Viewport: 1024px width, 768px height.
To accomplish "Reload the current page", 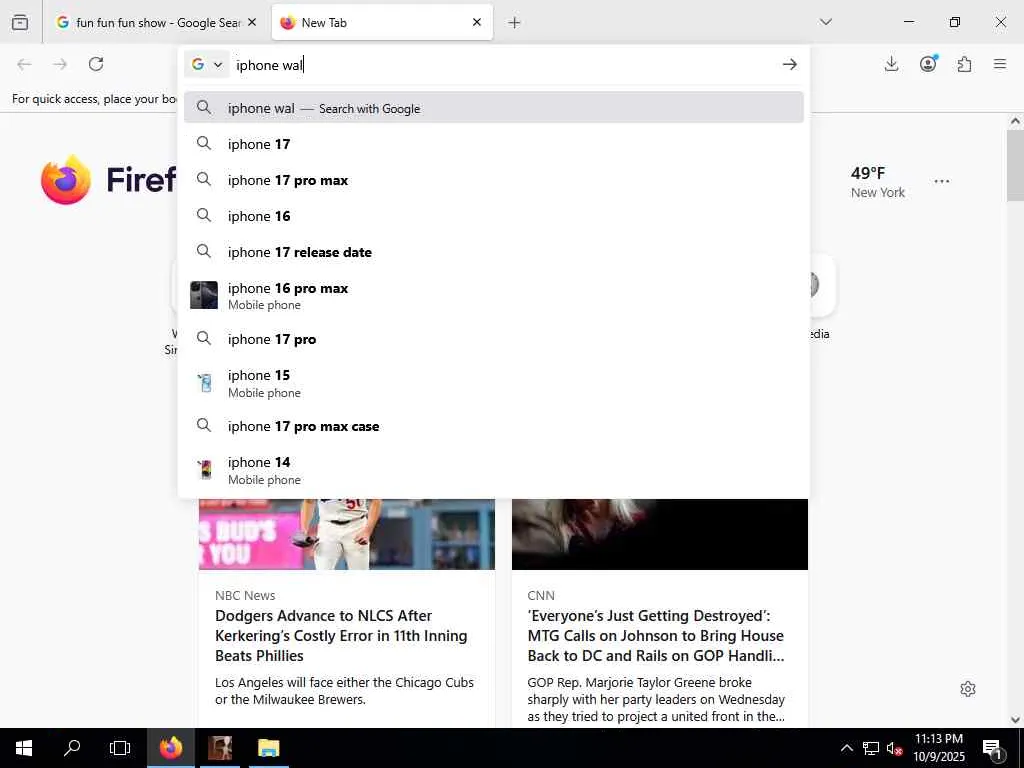I will 96,64.
